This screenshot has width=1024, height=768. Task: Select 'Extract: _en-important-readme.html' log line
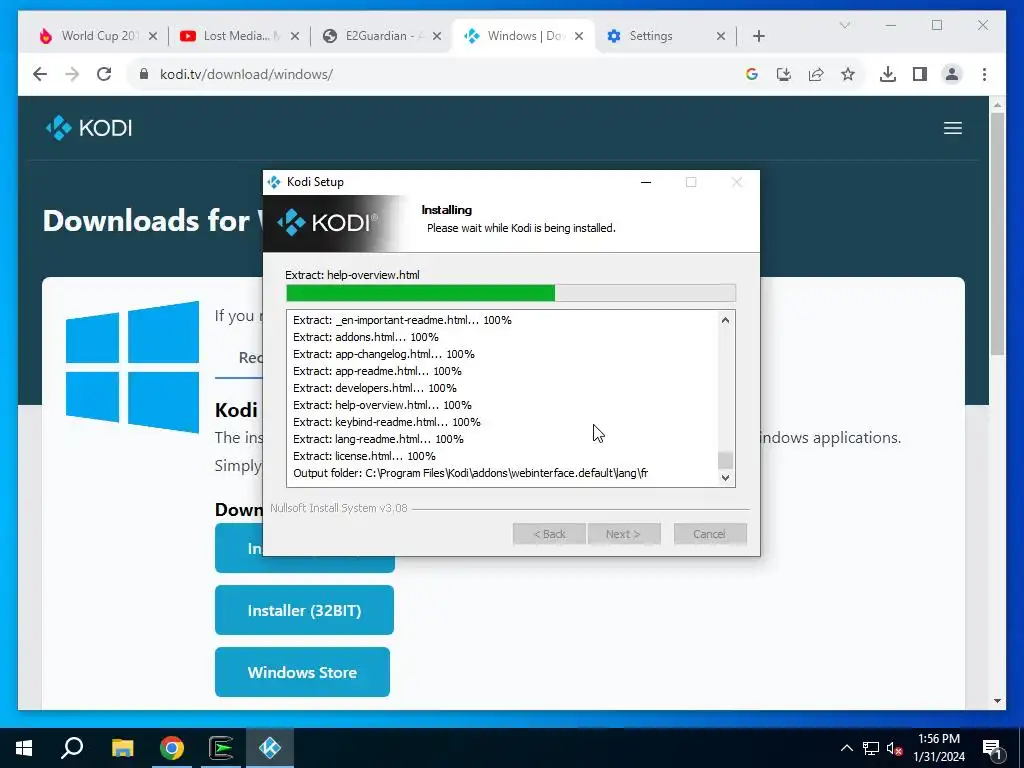point(402,320)
